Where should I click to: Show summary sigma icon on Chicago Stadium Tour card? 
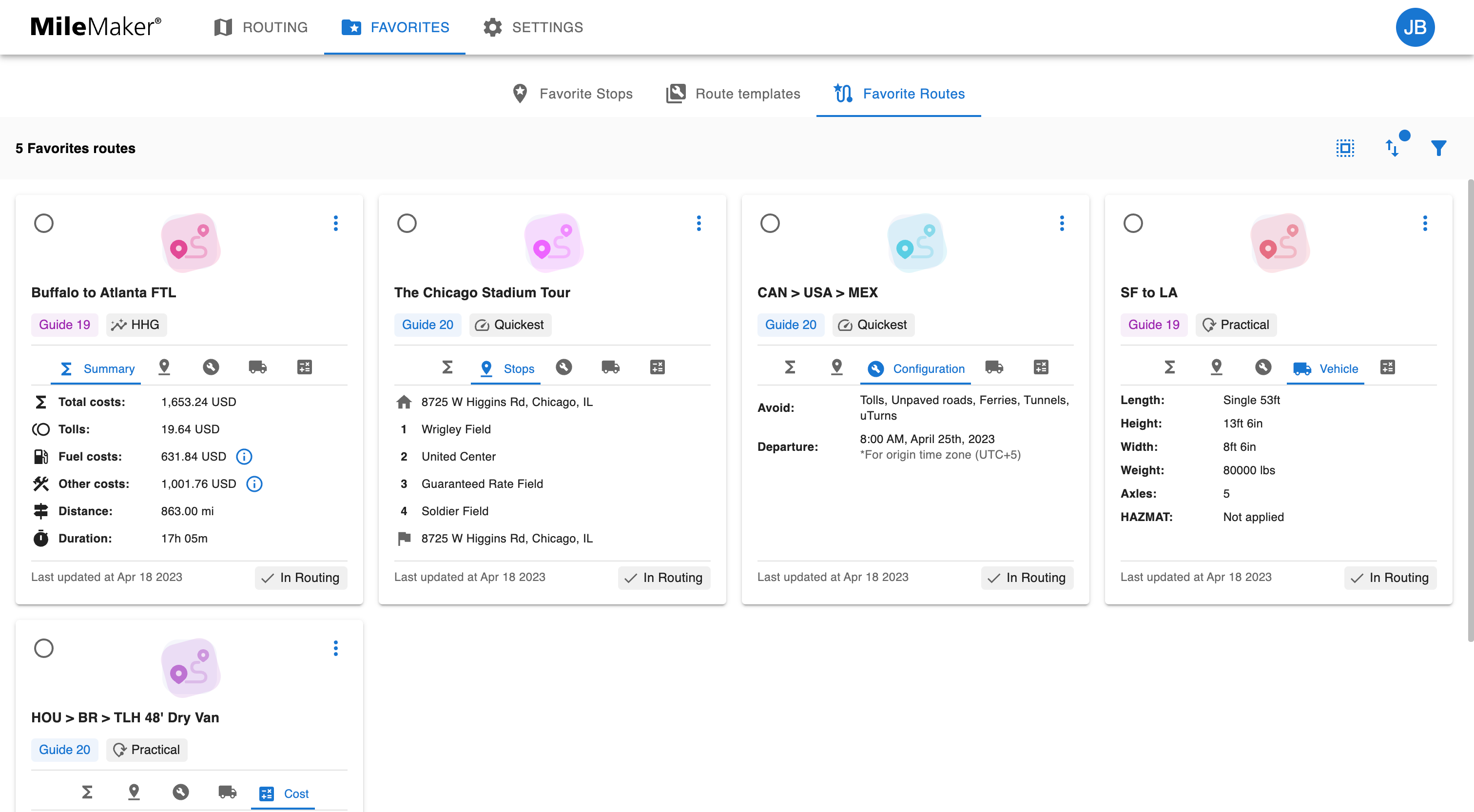tap(447, 367)
